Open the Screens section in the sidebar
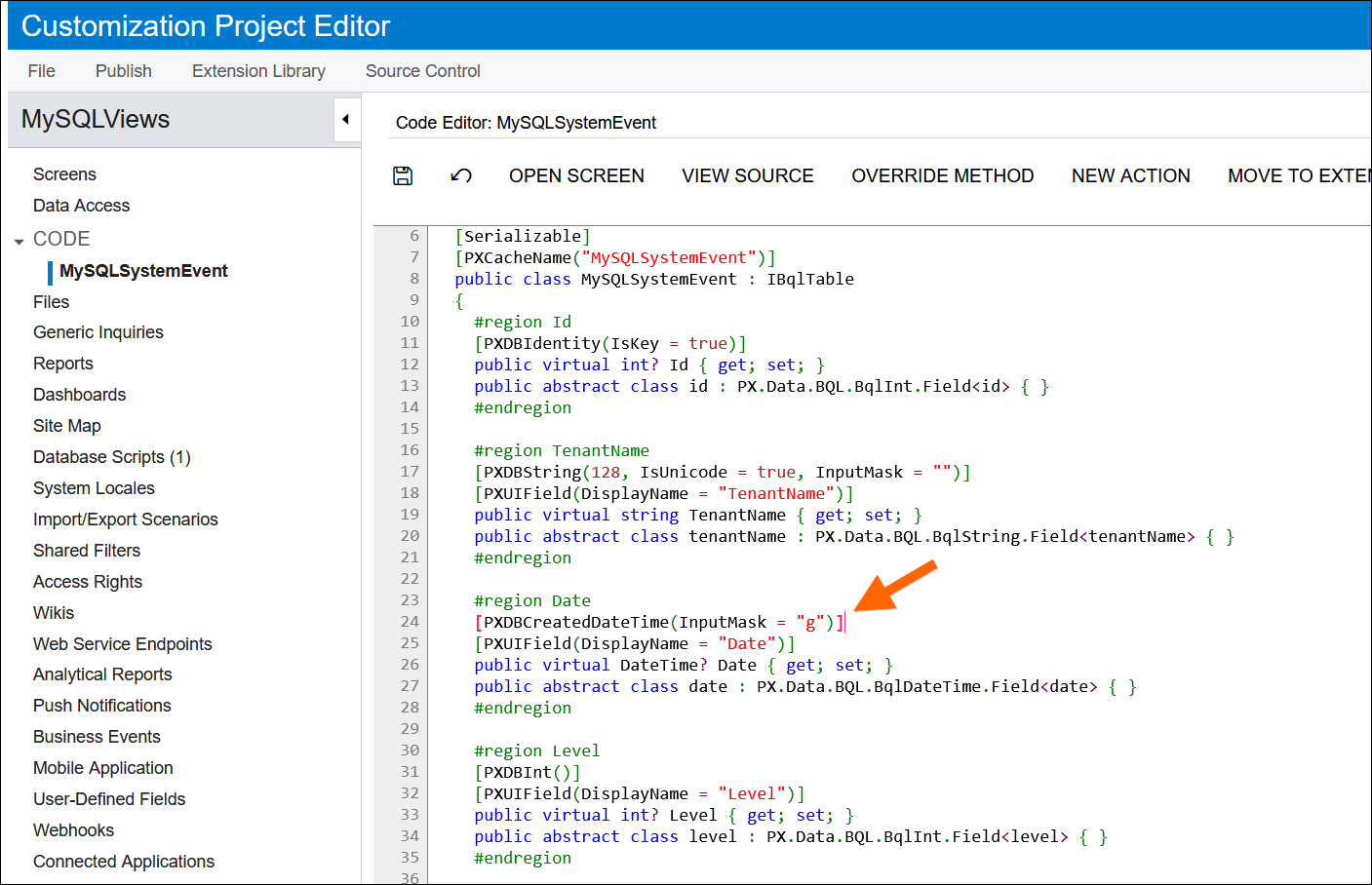Image resolution: width=1372 pixels, height=885 pixels. pyautogui.click(x=63, y=173)
